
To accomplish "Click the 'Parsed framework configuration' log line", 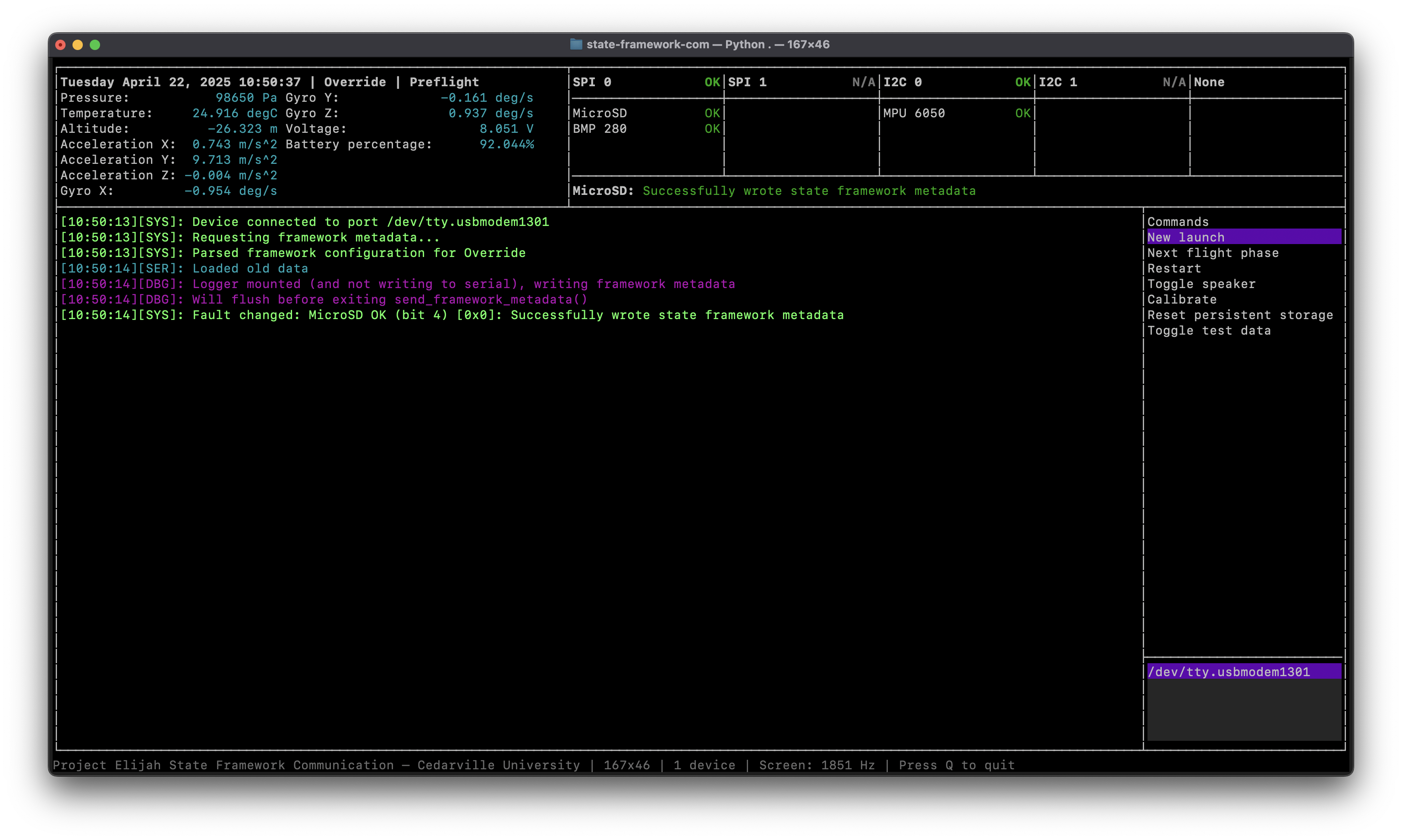I will click(293, 253).
